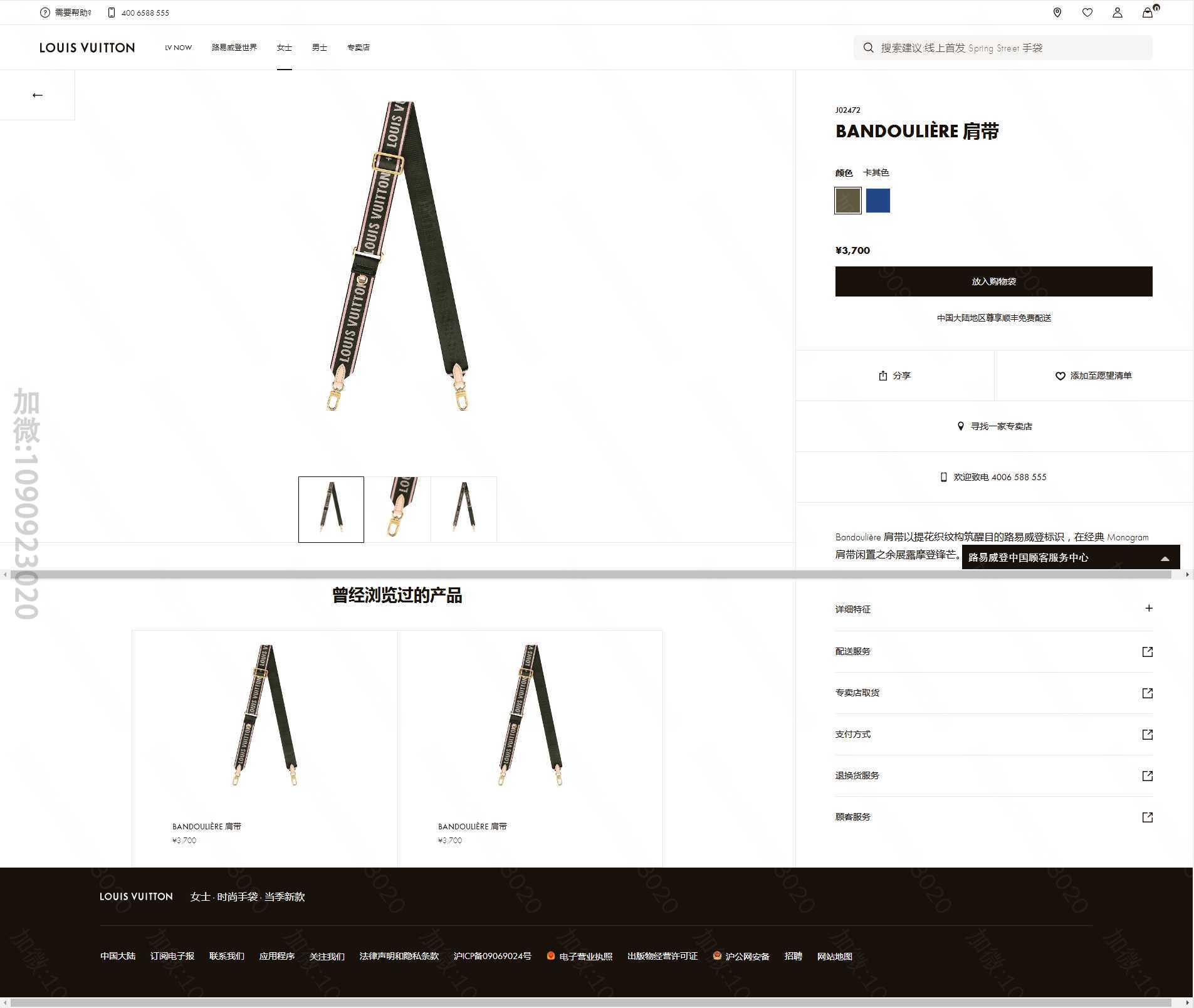1194x1008 pixels.
Task: Click 关注我们 footer link
Action: coord(327,956)
